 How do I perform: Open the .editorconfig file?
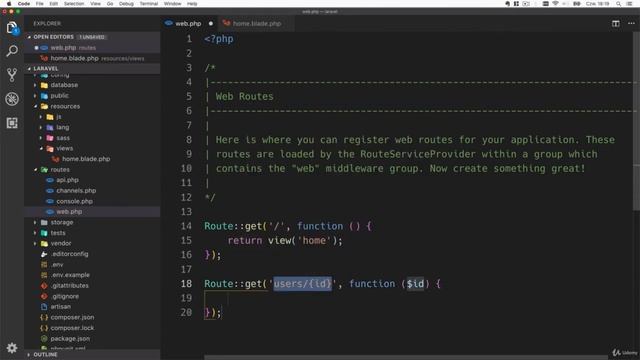[x=69, y=254]
